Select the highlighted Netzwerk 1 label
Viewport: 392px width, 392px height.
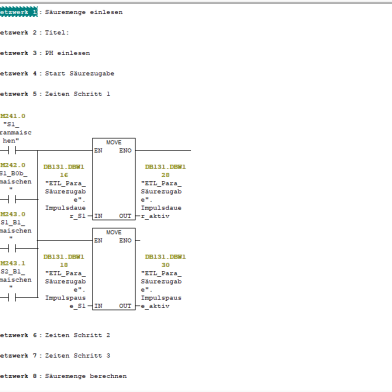pos(19,12)
